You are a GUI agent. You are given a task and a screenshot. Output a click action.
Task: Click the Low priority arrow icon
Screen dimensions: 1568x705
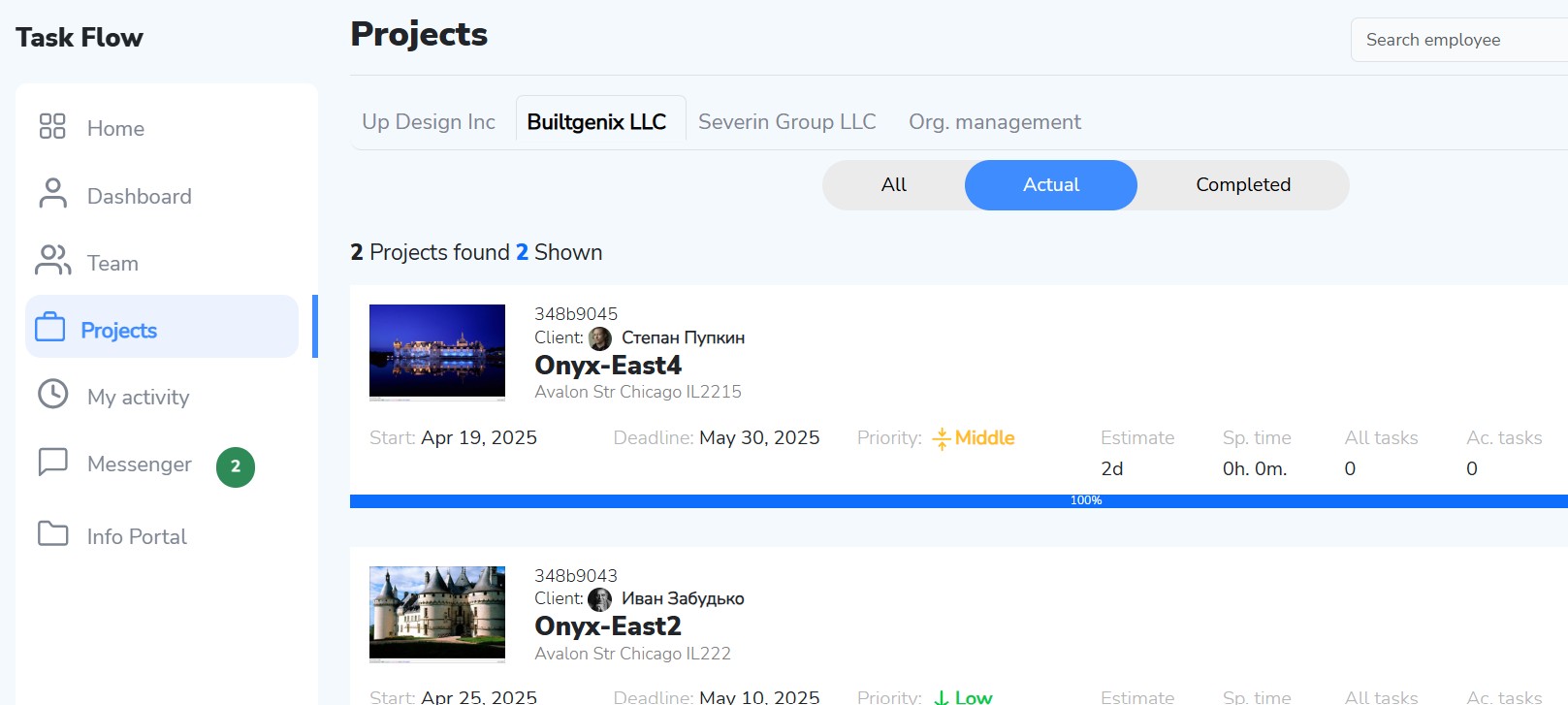[x=941, y=698]
